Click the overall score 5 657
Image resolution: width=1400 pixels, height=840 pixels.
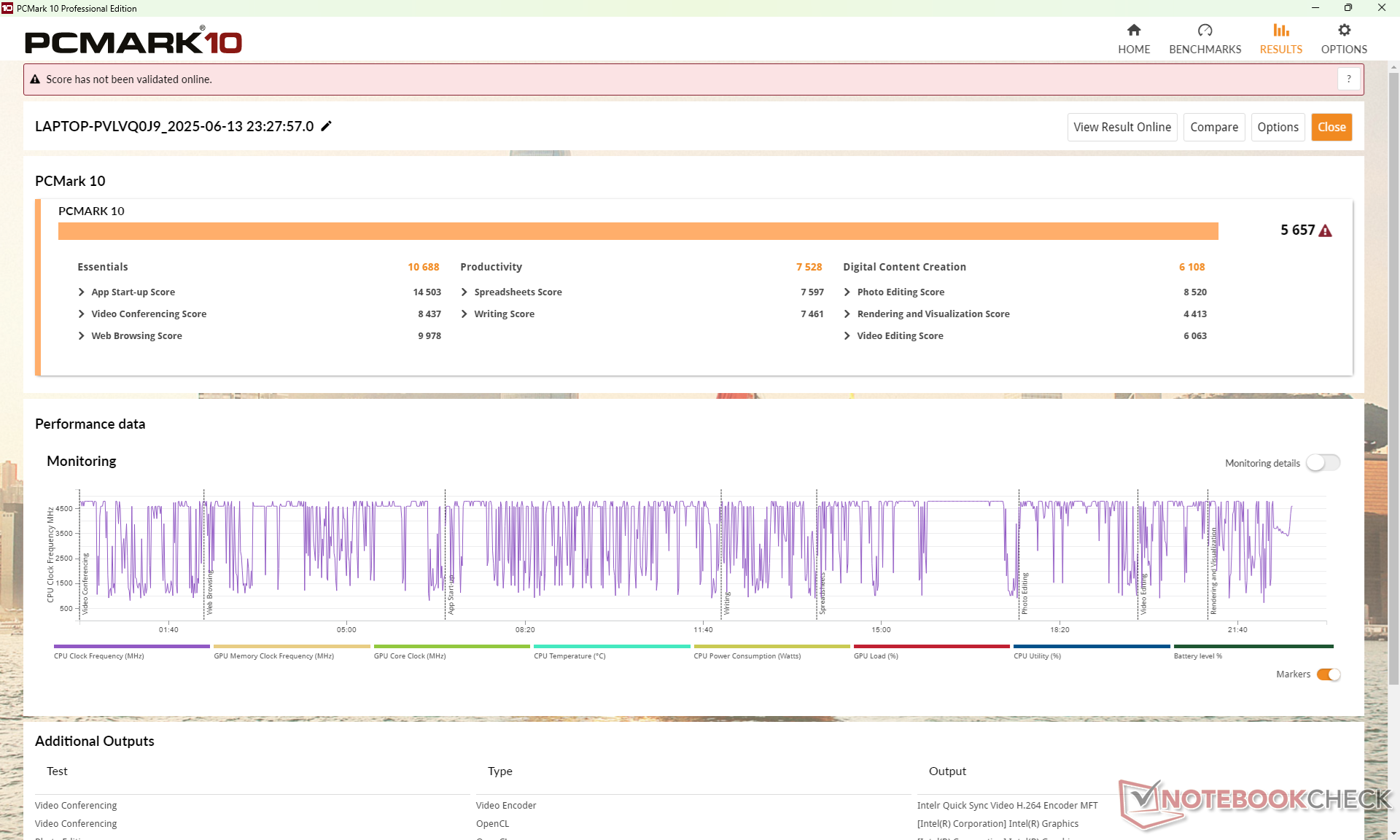coord(1297,230)
